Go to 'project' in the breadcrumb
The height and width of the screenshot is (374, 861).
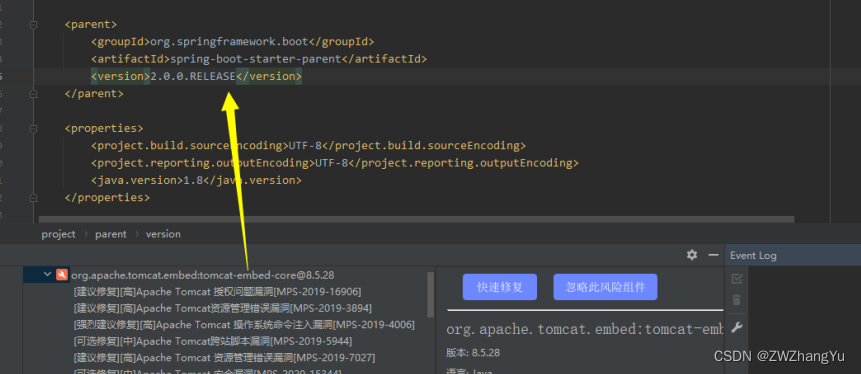(58, 234)
